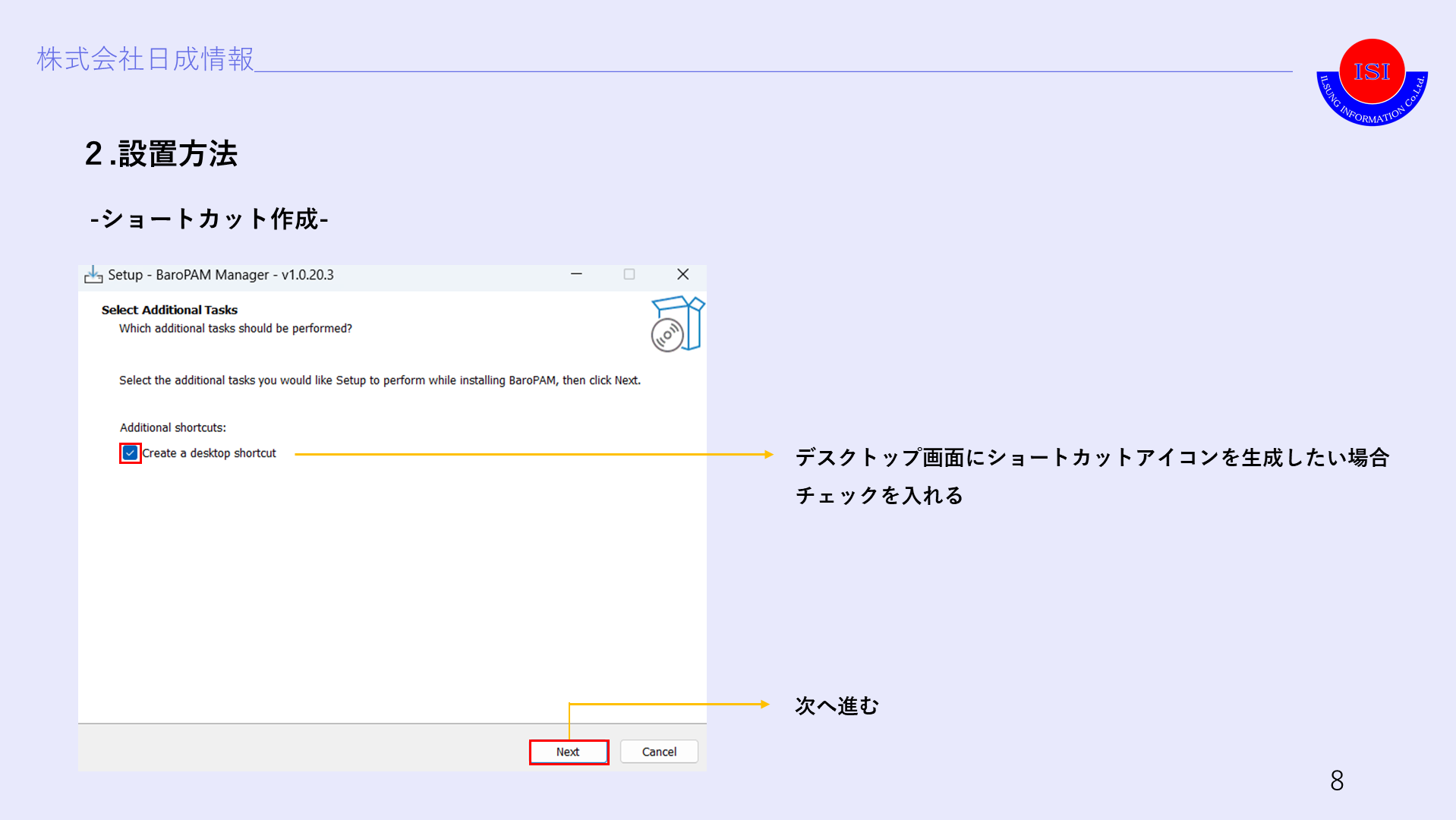Screen dimensions: 1456x820
Task: Click the '次へ進む' annotation text
Action: click(x=837, y=705)
